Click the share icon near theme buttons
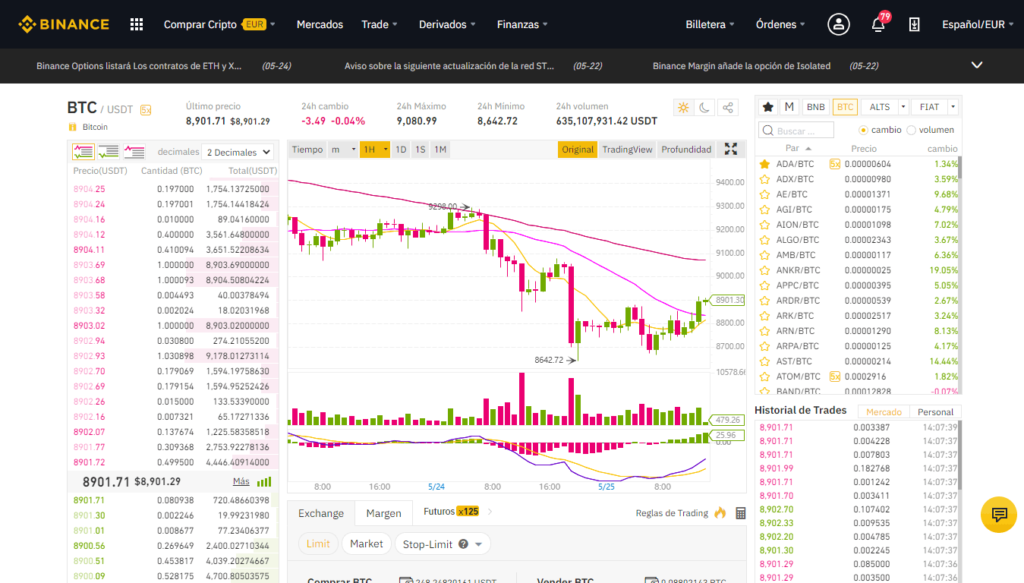The image size is (1024, 583). tap(728, 108)
